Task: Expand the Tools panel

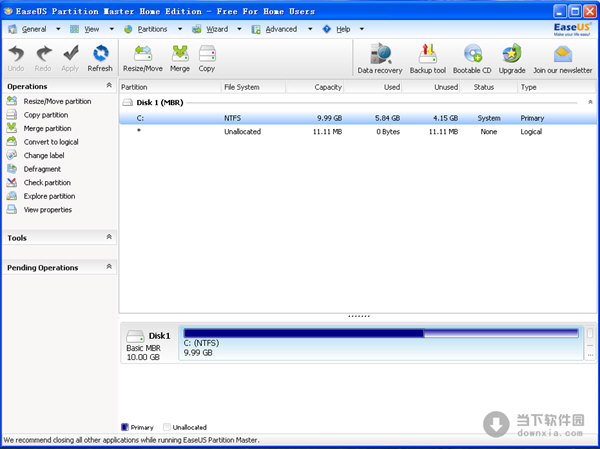Action: (x=109, y=237)
